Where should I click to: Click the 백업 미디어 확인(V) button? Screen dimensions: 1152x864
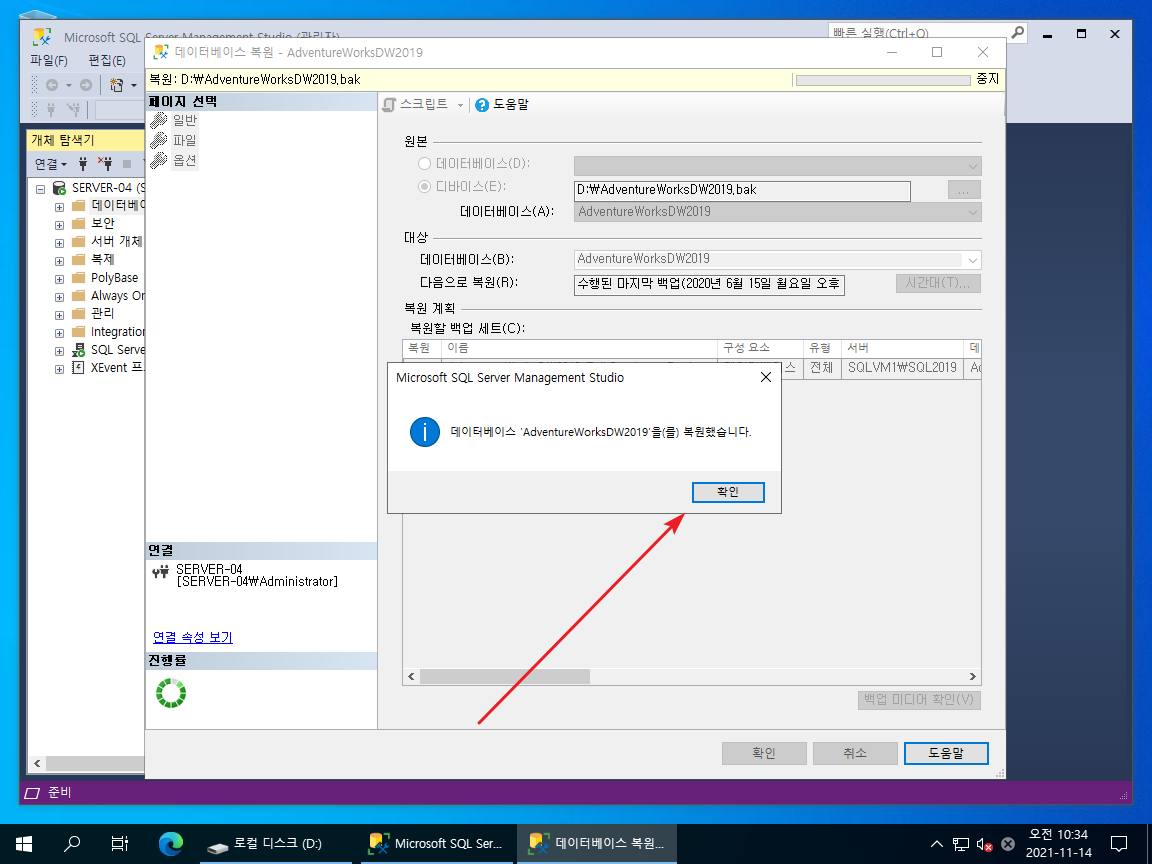(x=919, y=699)
